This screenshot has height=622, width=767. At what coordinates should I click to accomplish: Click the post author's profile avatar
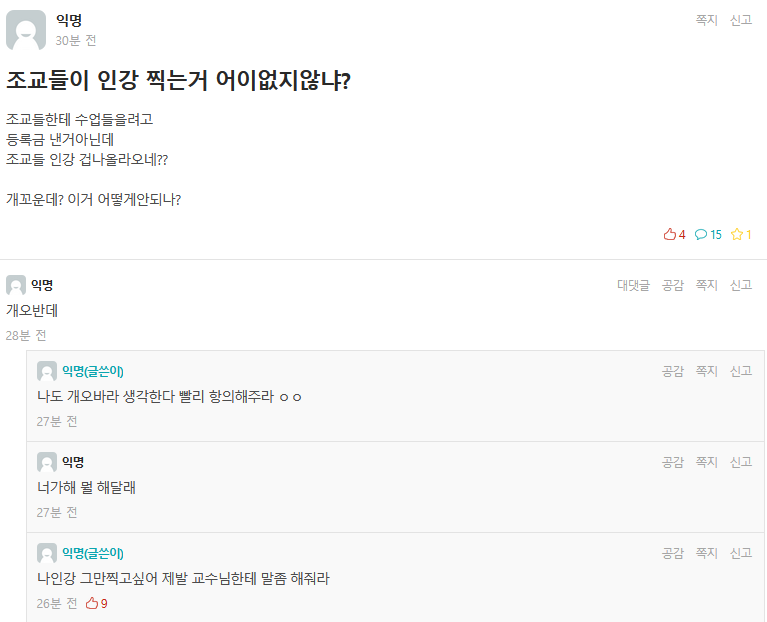pyautogui.click(x=26, y=30)
